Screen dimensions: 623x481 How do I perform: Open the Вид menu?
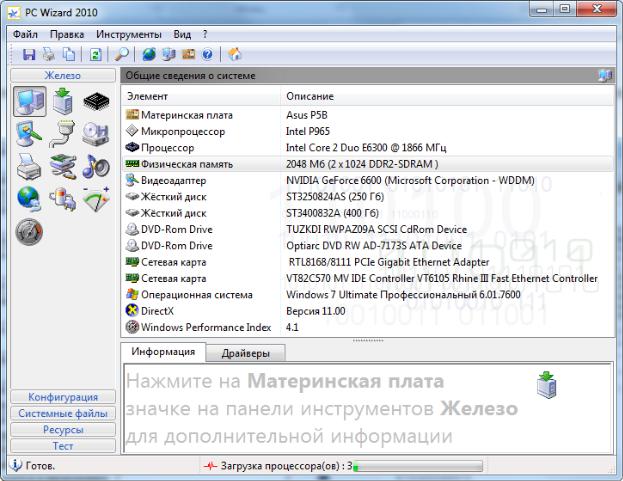pyautogui.click(x=182, y=35)
